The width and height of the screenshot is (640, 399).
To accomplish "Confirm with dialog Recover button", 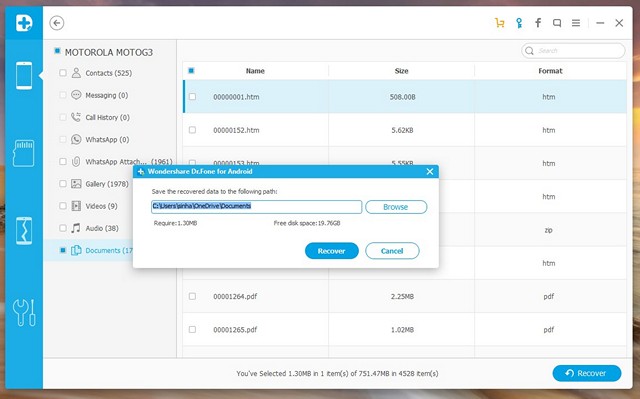I will (331, 251).
